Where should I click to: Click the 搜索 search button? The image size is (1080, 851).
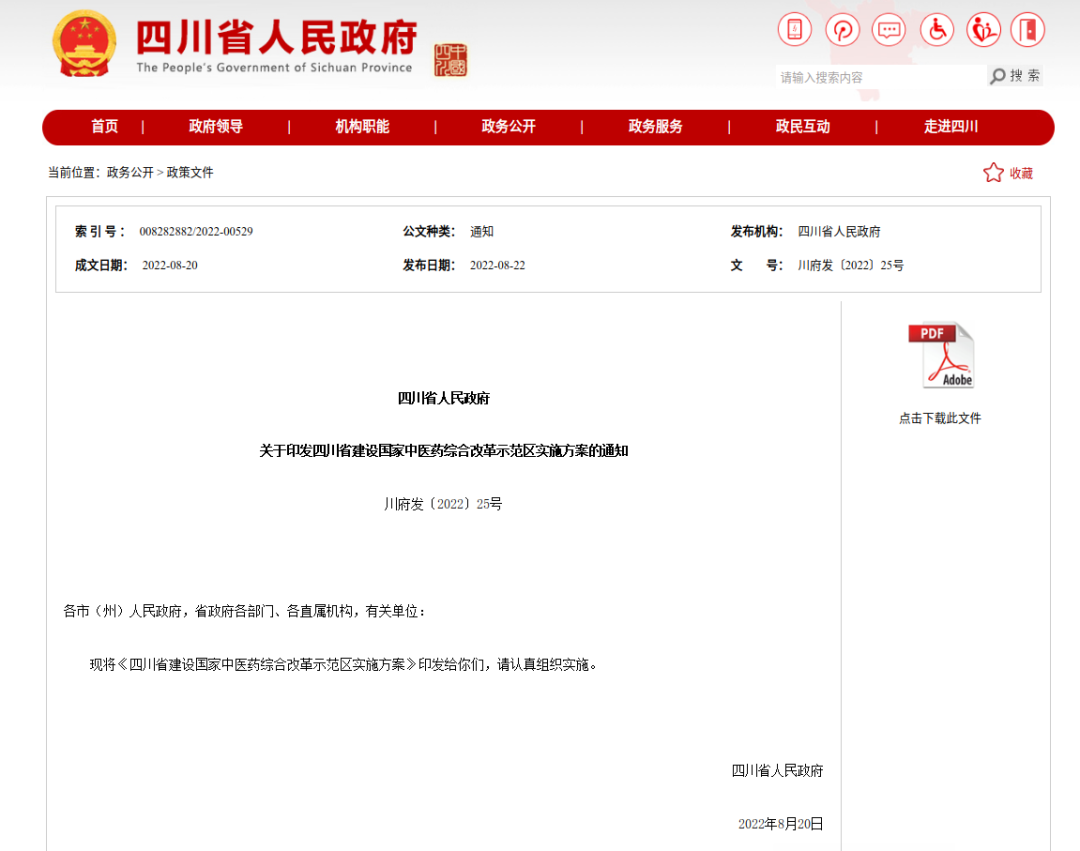pyautogui.click(x=1015, y=76)
